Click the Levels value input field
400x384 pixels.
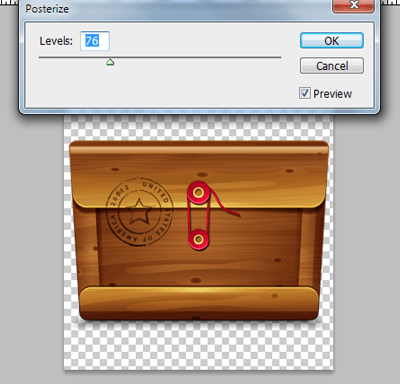point(95,41)
